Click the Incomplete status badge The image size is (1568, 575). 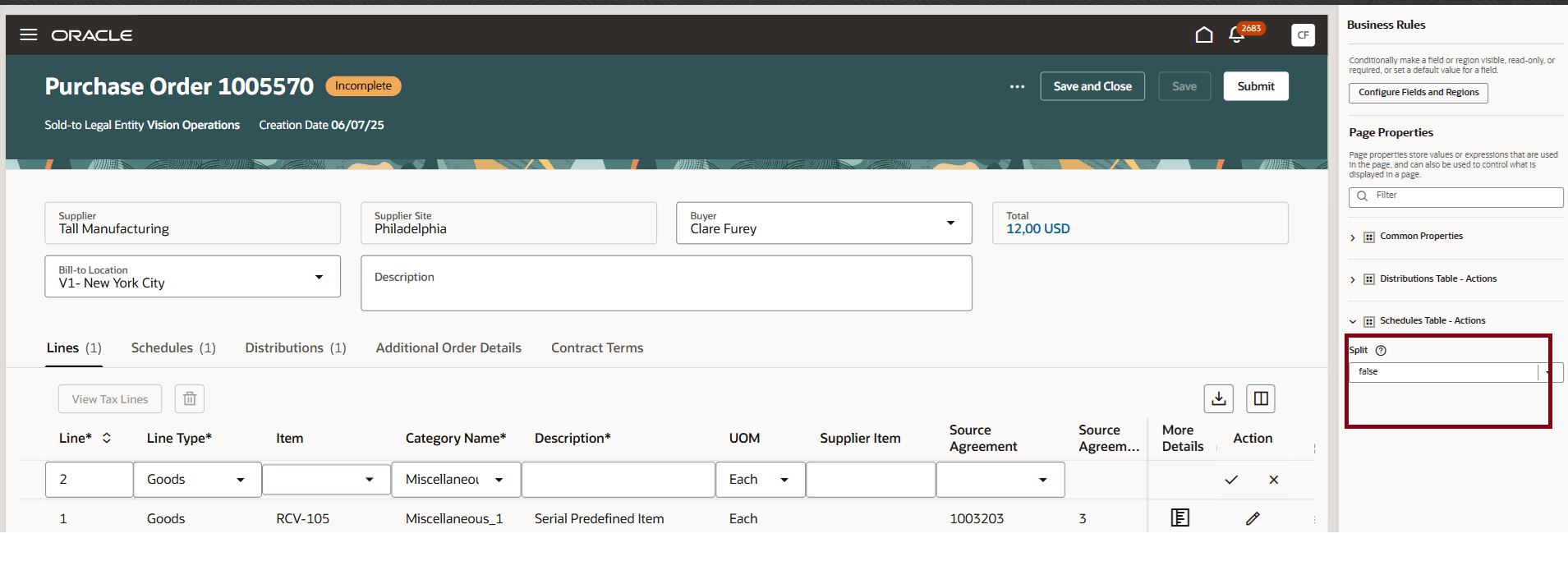click(x=363, y=86)
